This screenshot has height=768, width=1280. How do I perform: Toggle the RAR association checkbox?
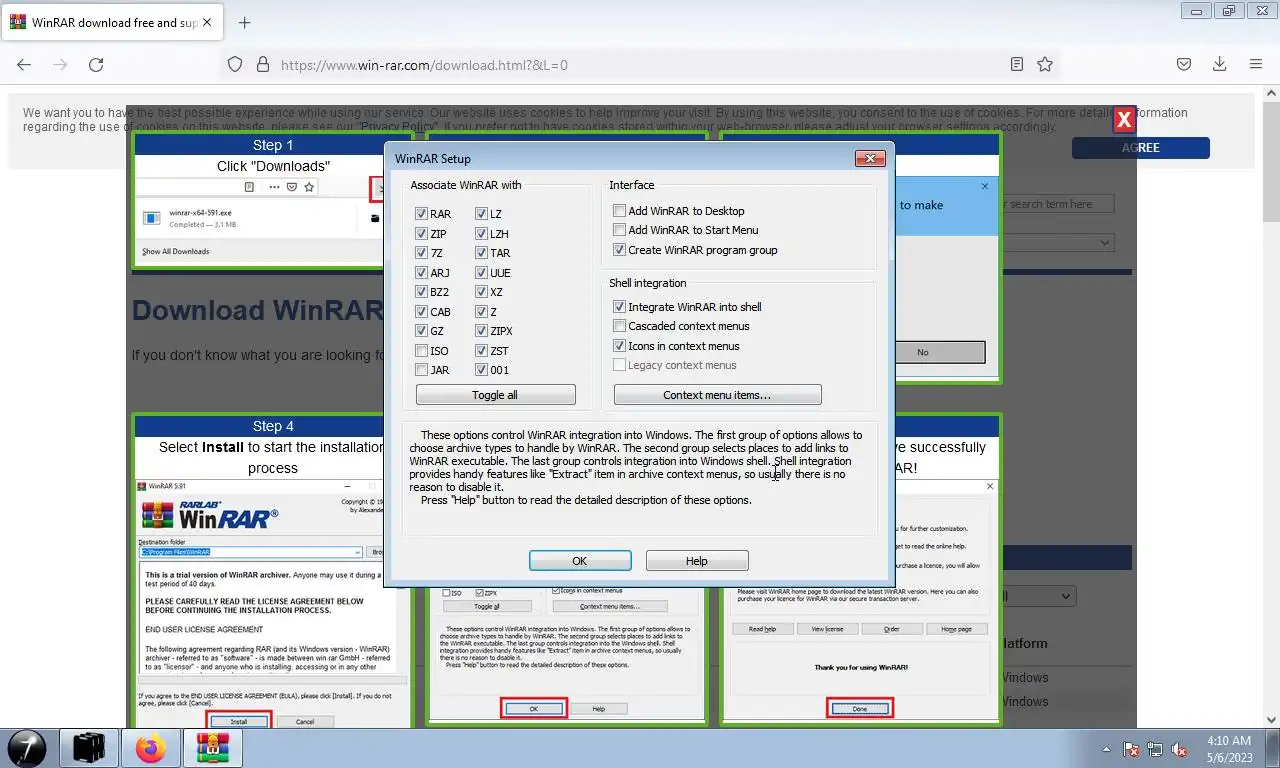point(422,214)
